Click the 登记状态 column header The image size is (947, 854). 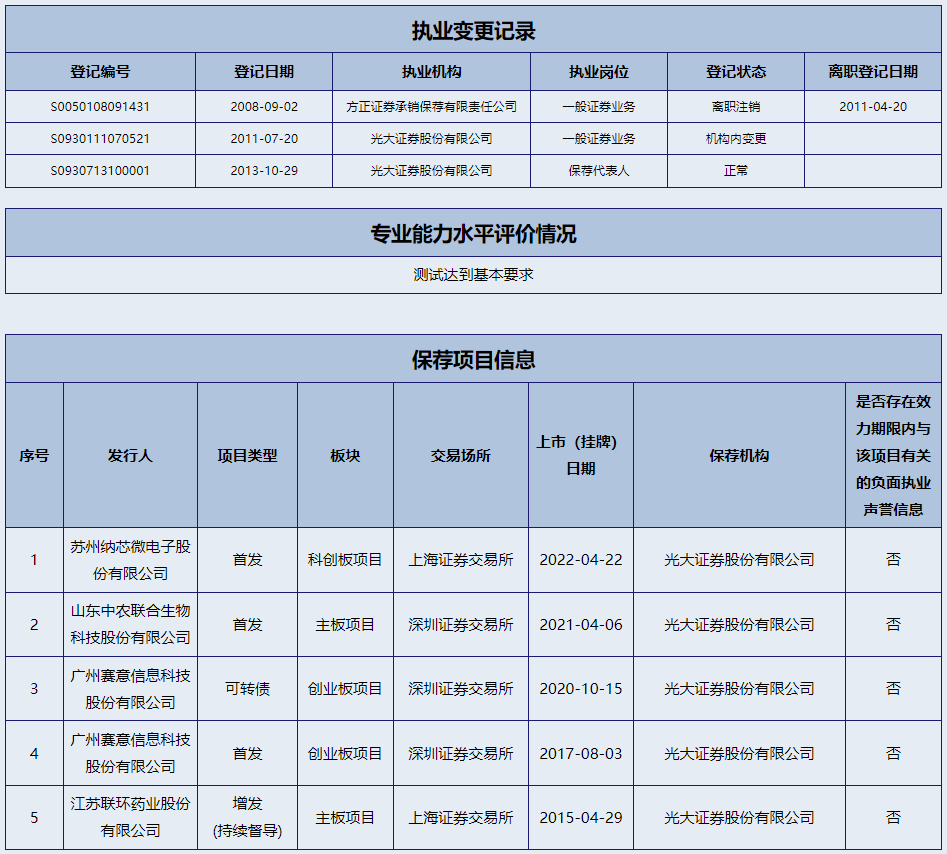(x=736, y=72)
